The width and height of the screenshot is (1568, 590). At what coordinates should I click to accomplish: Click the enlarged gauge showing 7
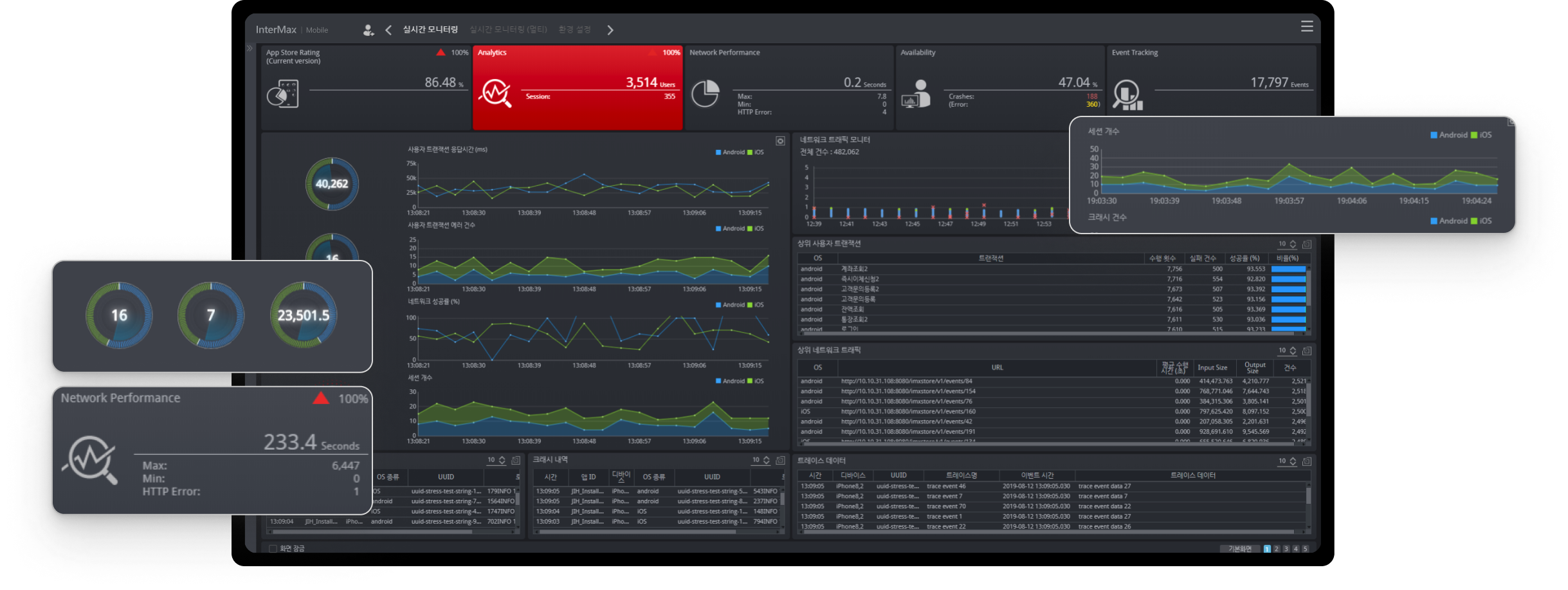coord(211,315)
